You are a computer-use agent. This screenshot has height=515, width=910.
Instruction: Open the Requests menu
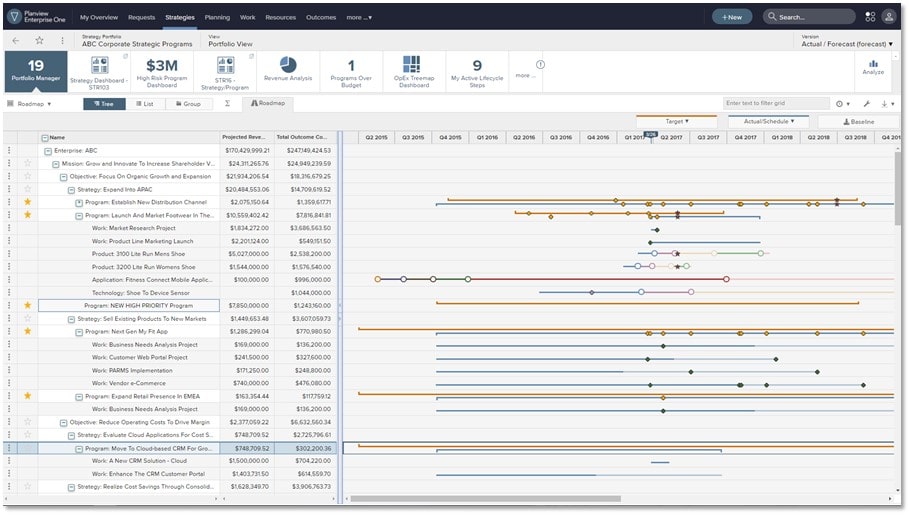coord(142,17)
